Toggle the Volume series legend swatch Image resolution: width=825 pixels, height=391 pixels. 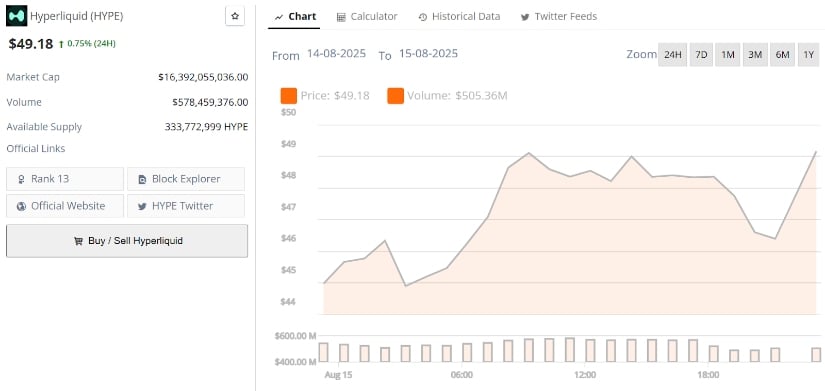click(396, 96)
